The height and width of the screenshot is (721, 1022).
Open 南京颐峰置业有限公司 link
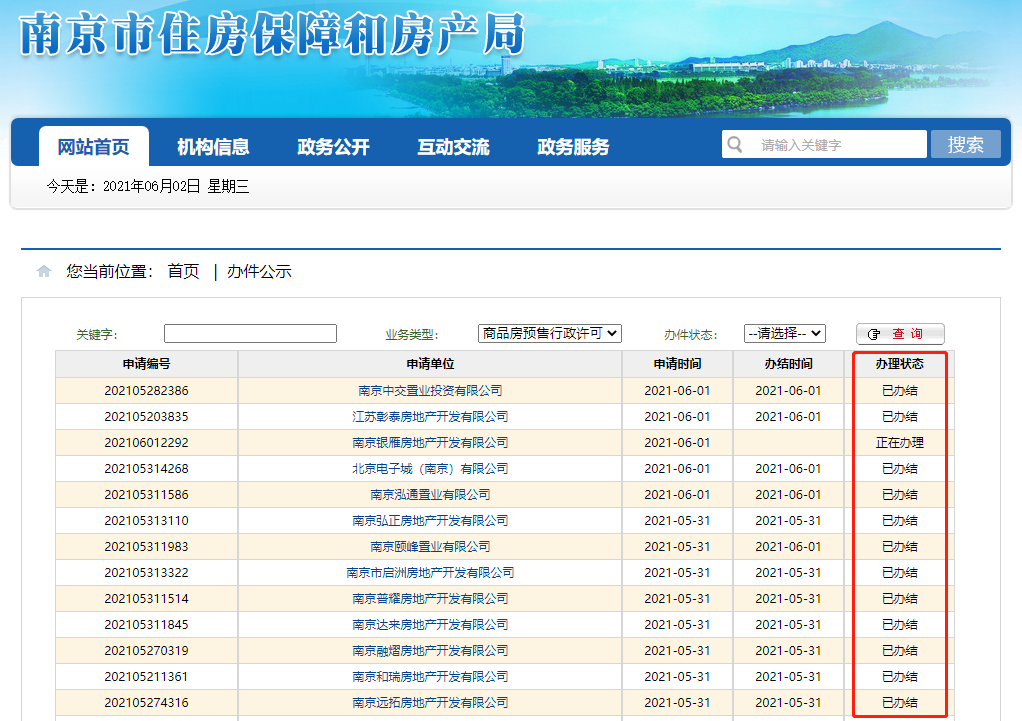tap(430, 547)
